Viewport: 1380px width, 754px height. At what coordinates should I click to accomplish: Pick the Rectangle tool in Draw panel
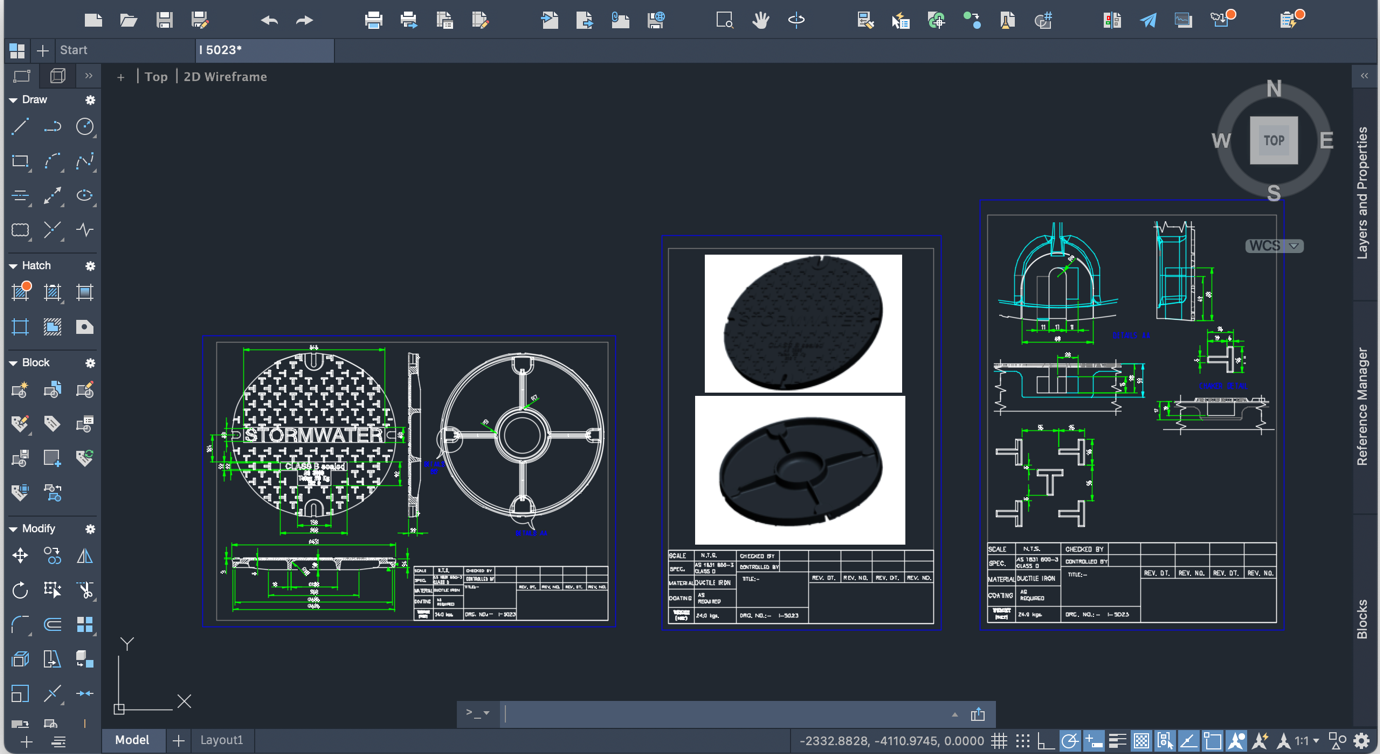(x=20, y=161)
